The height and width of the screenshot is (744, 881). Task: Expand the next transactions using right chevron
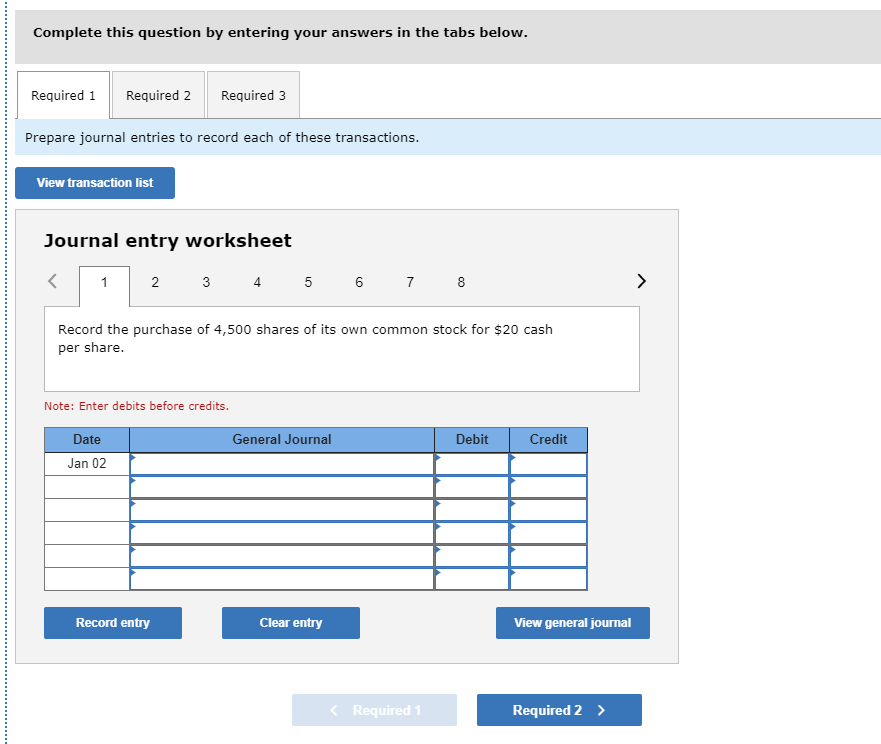pos(641,282)
